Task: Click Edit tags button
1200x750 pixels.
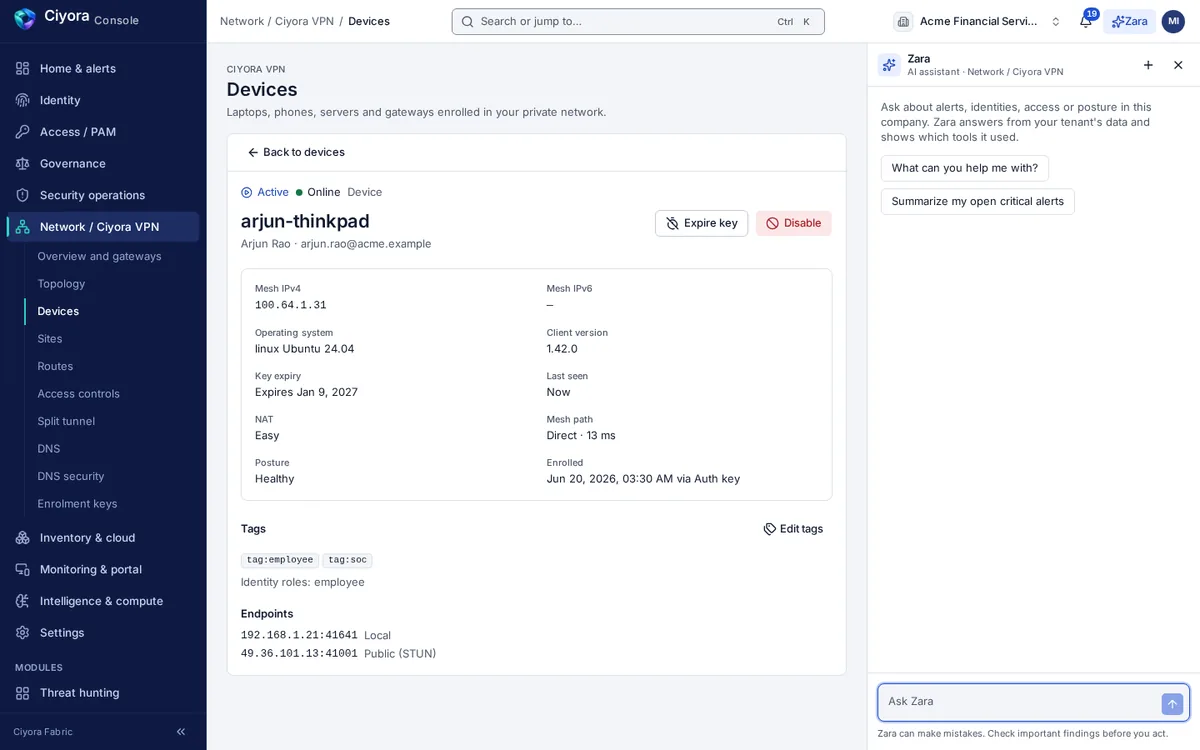Action: (793, 529)
